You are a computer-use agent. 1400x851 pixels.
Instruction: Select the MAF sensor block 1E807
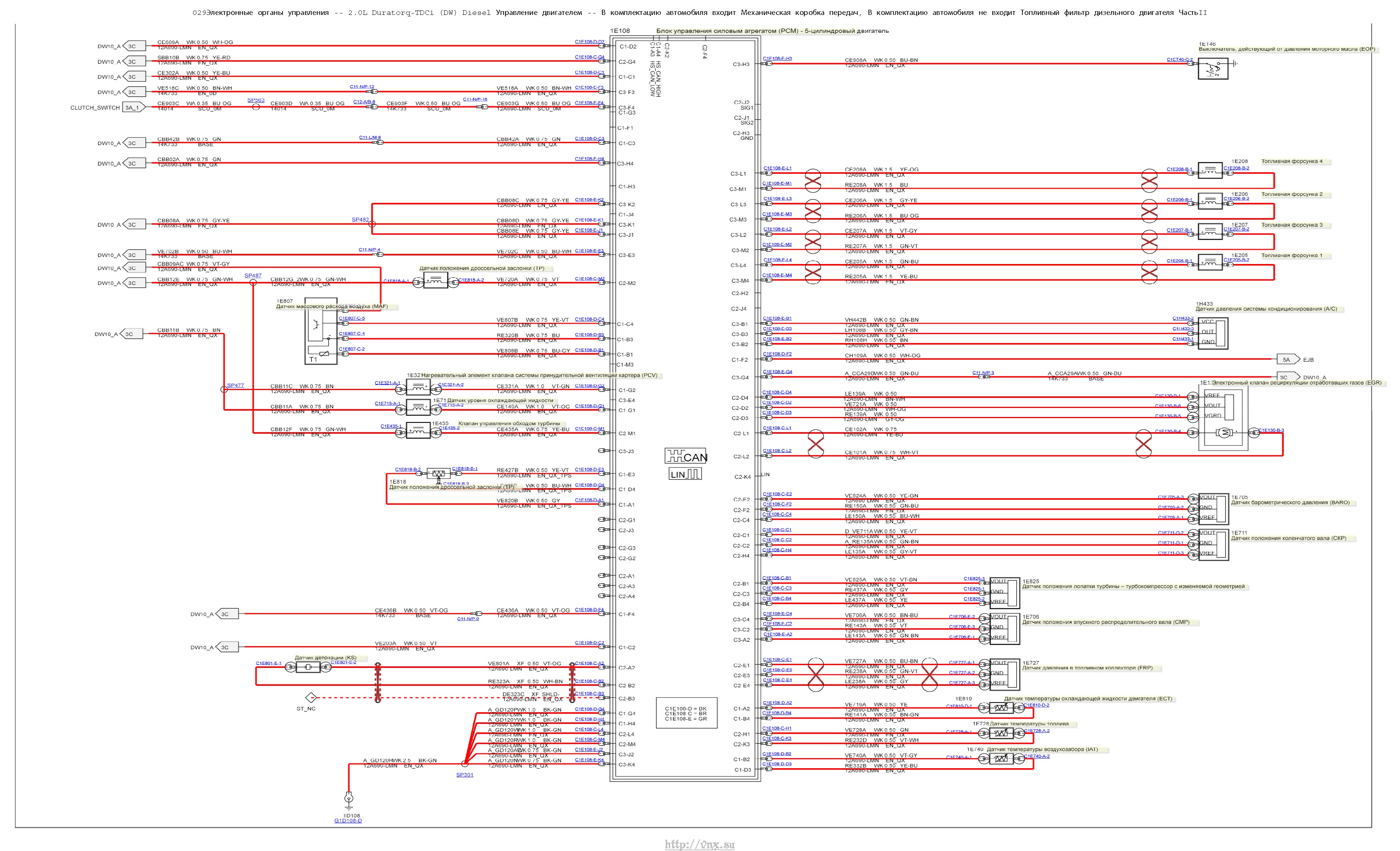[x=321, y=331]
